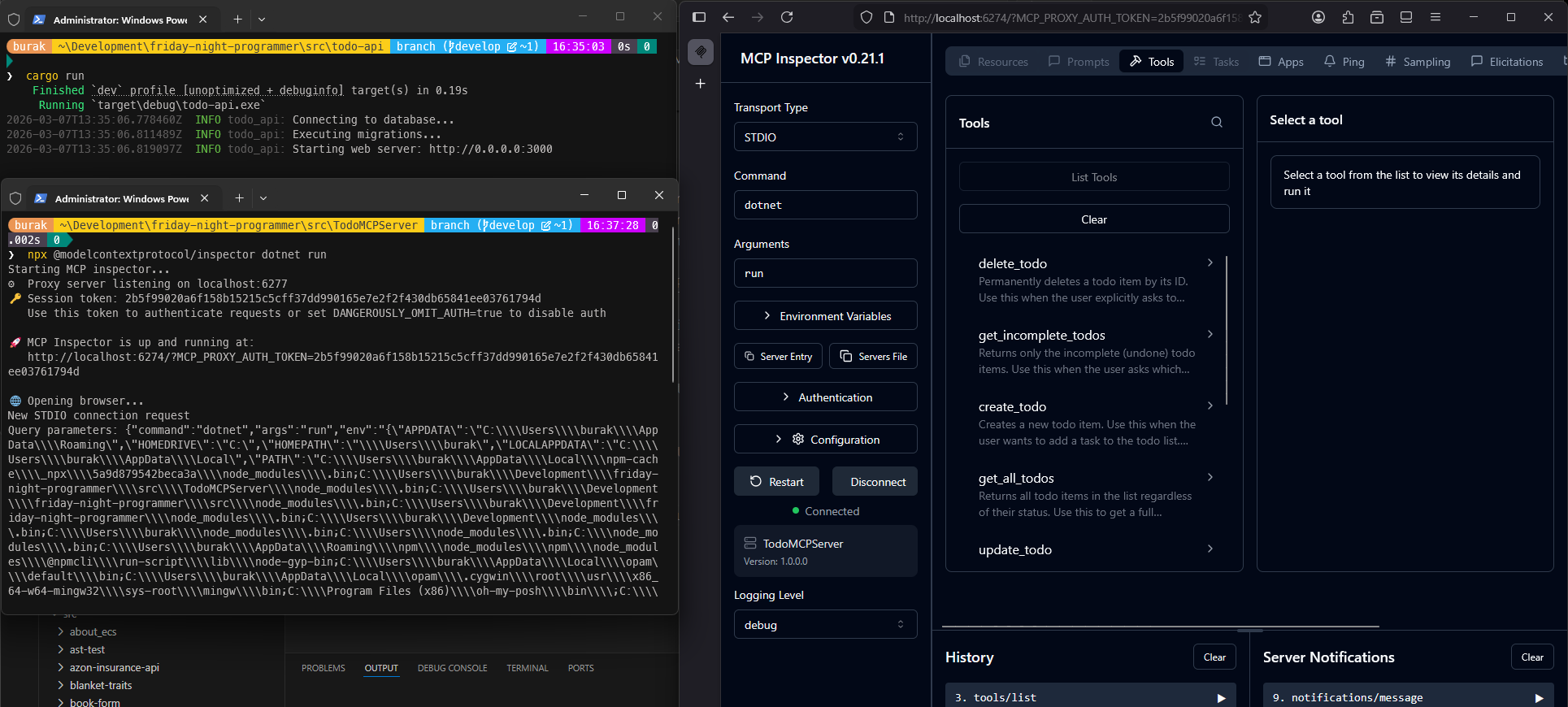Disconnect from the MCP server
The image size is (1568, 707).
(877, 482)
